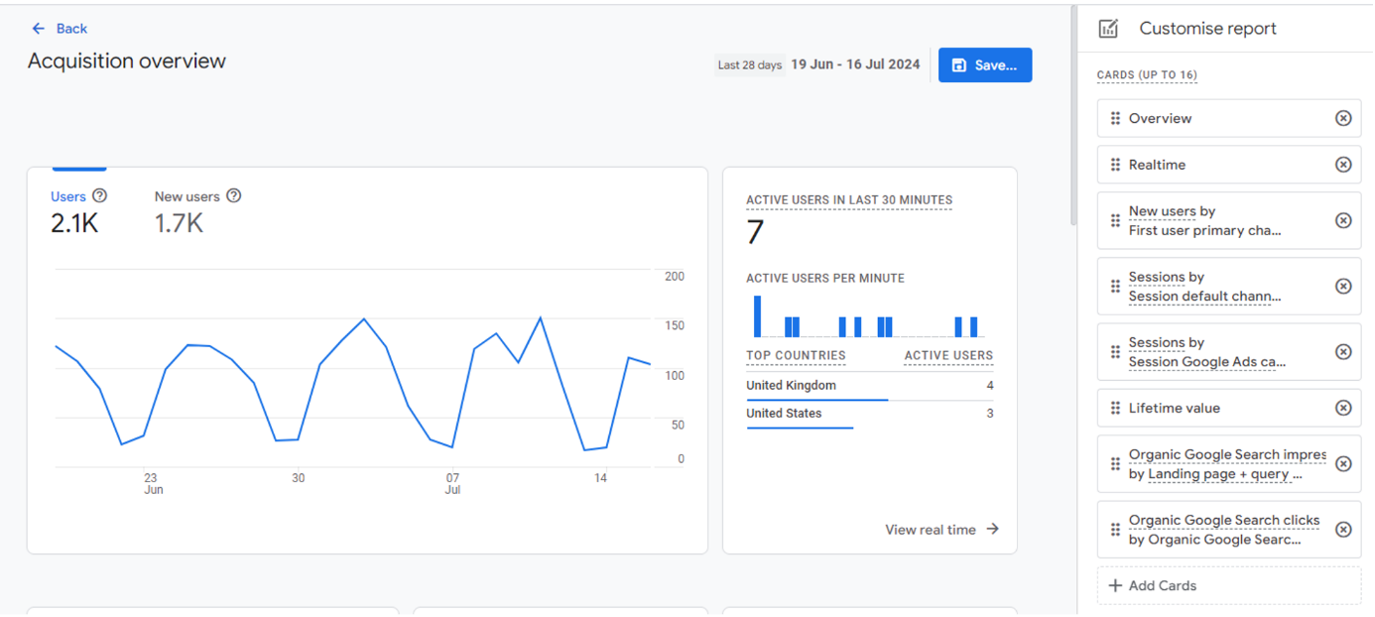Click Add Cards button
The height and width of the screenshot is (617, 1375).
coord(1229,586)
